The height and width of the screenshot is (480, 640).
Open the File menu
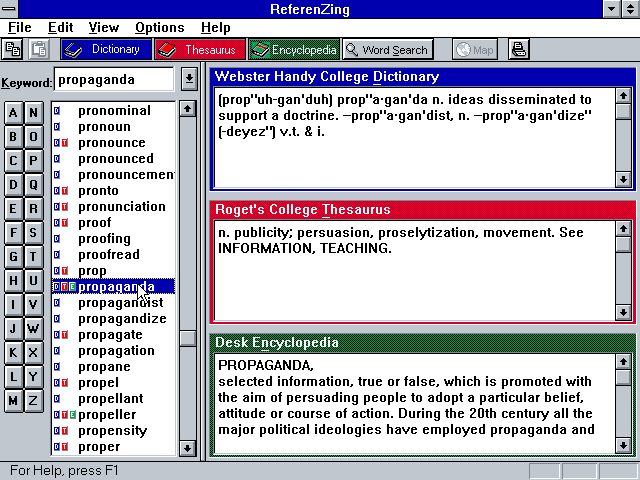[x=20, y=27]
